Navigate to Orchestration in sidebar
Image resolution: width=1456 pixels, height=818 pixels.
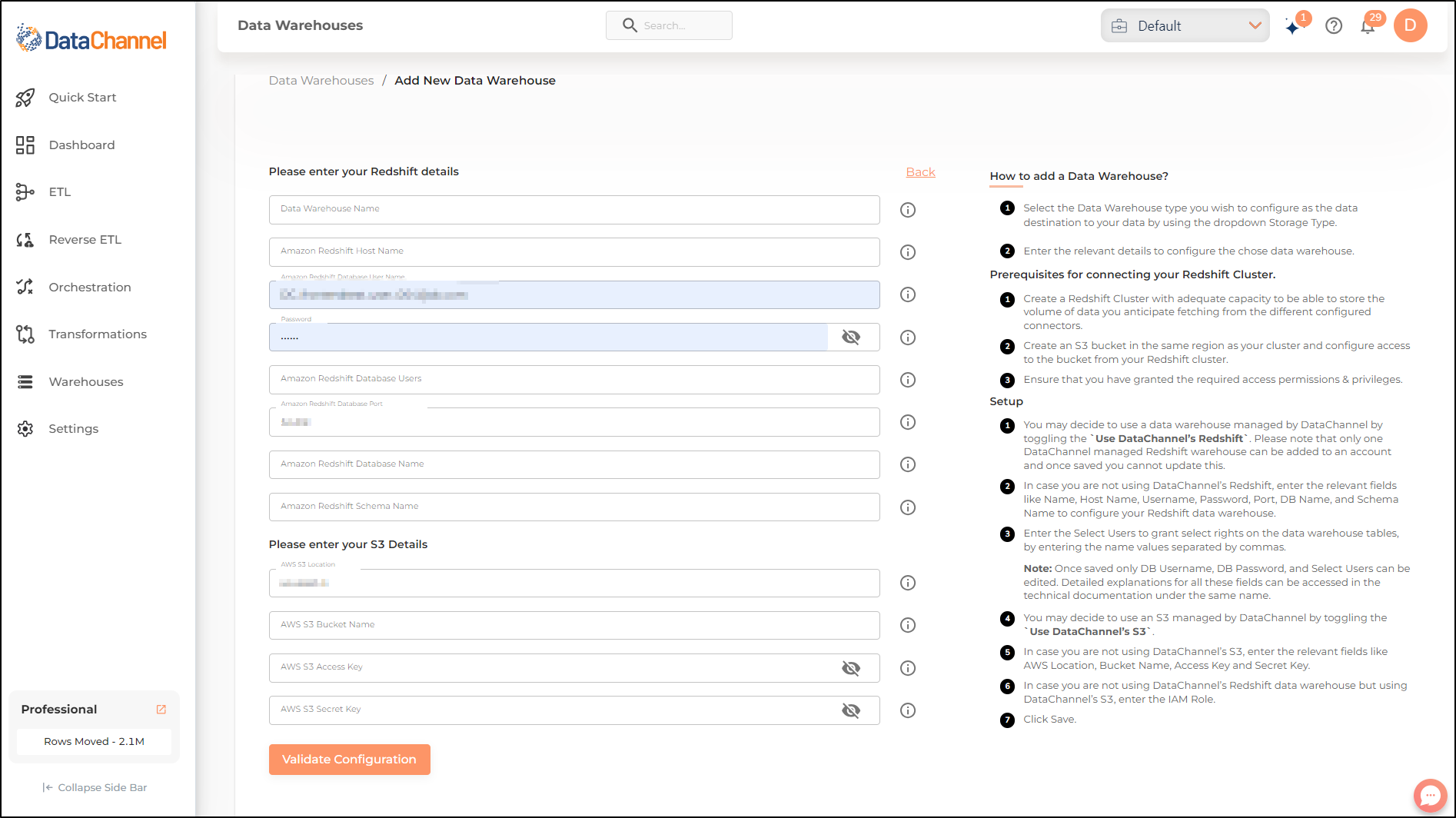point(90,287)
